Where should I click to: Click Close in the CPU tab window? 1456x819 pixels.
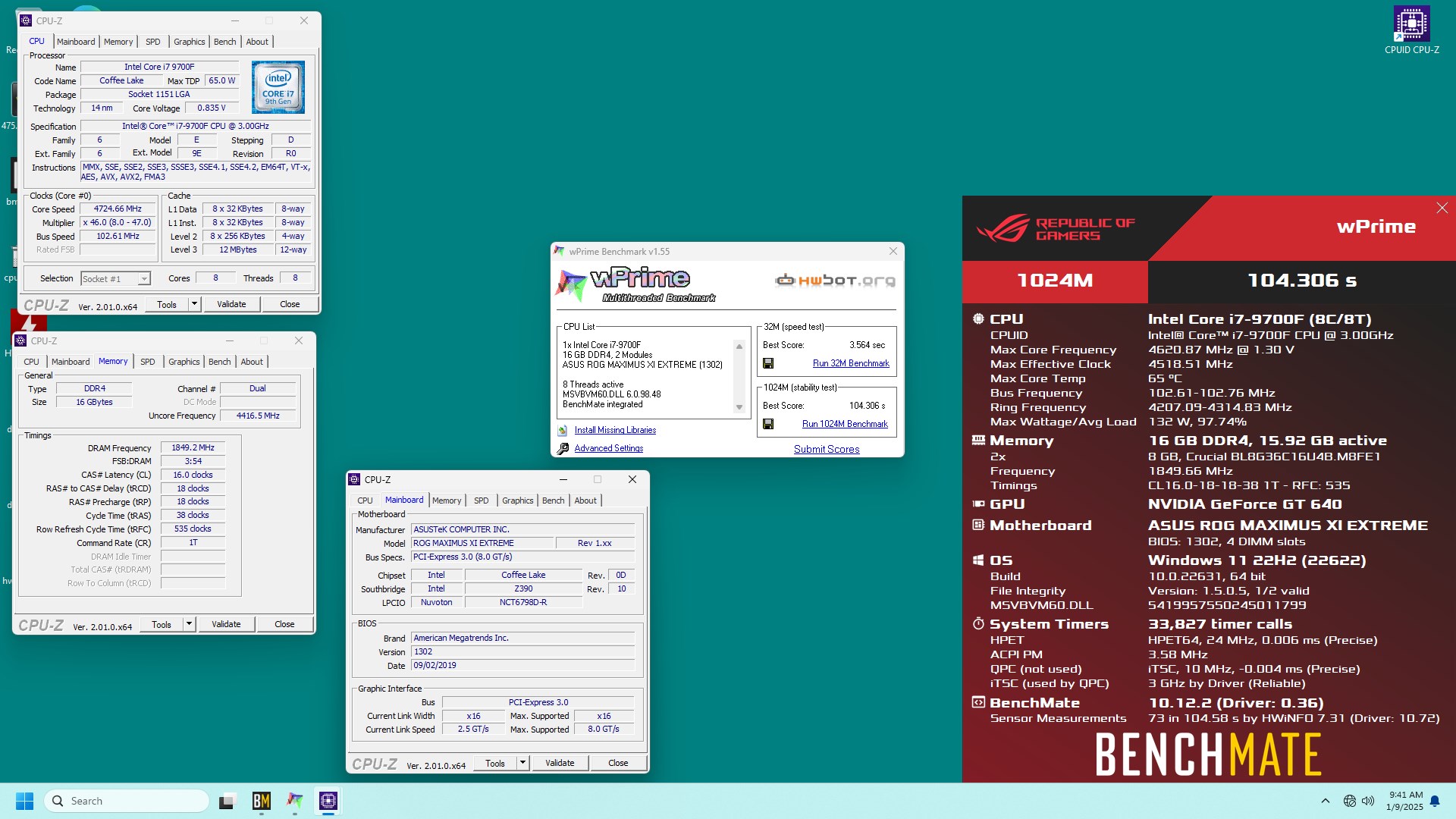tap(290, 304)
